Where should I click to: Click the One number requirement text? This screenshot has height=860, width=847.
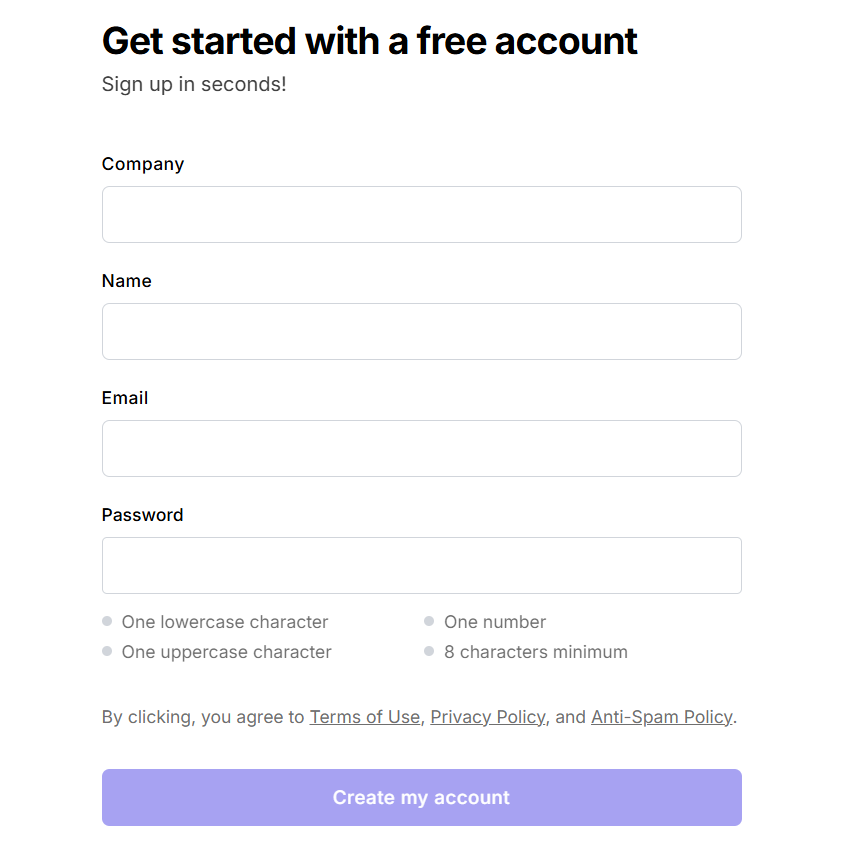(x=495, y=621)
